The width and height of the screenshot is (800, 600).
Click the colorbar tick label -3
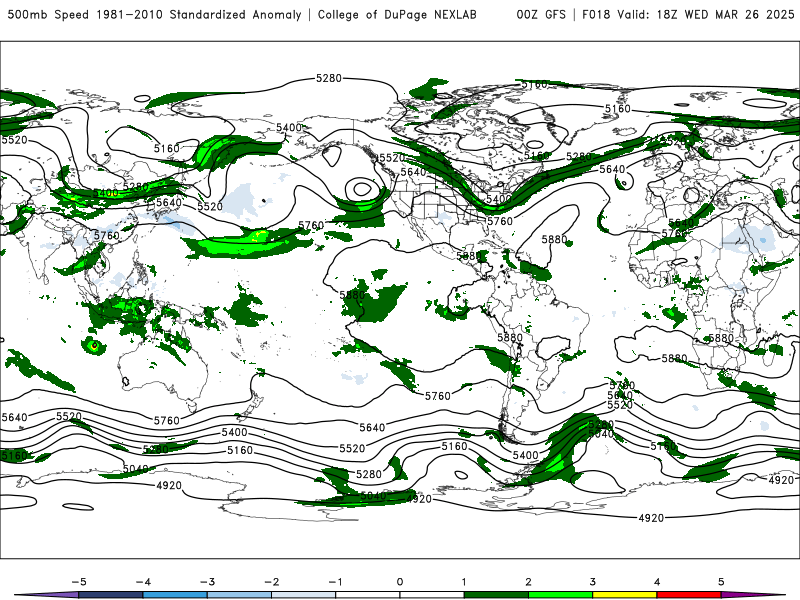pyautogui.click(x=207, y=582)
